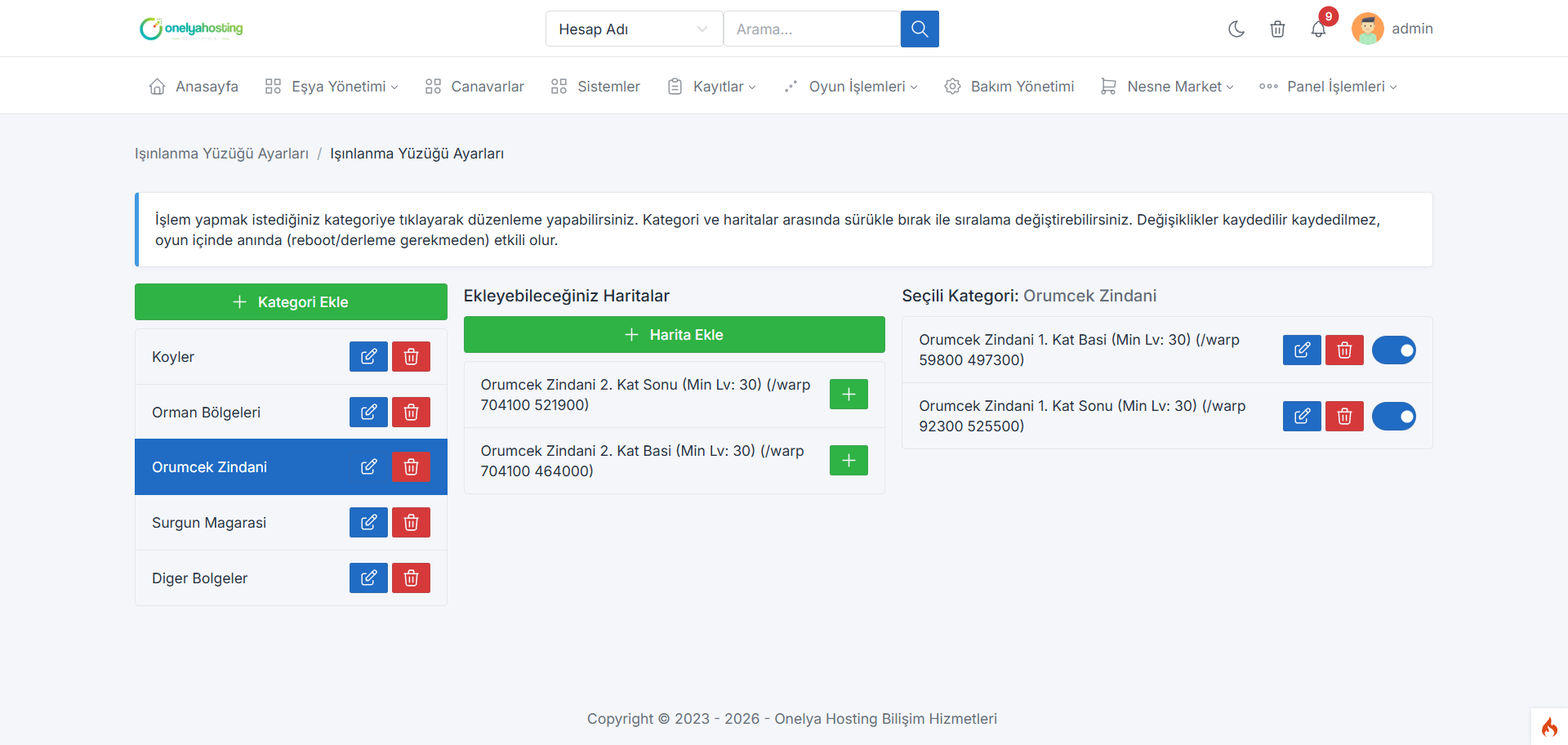Open Sistemler menu item
Screen dimensions: 1568x745
click(x=595, y=87)
